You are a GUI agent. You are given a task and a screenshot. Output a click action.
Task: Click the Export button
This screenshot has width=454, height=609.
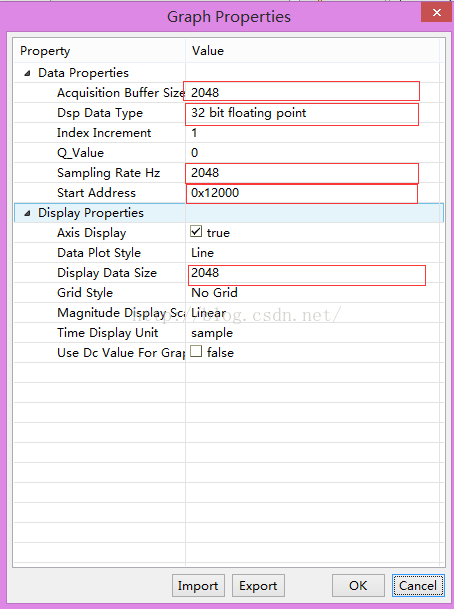coord(258,585)
